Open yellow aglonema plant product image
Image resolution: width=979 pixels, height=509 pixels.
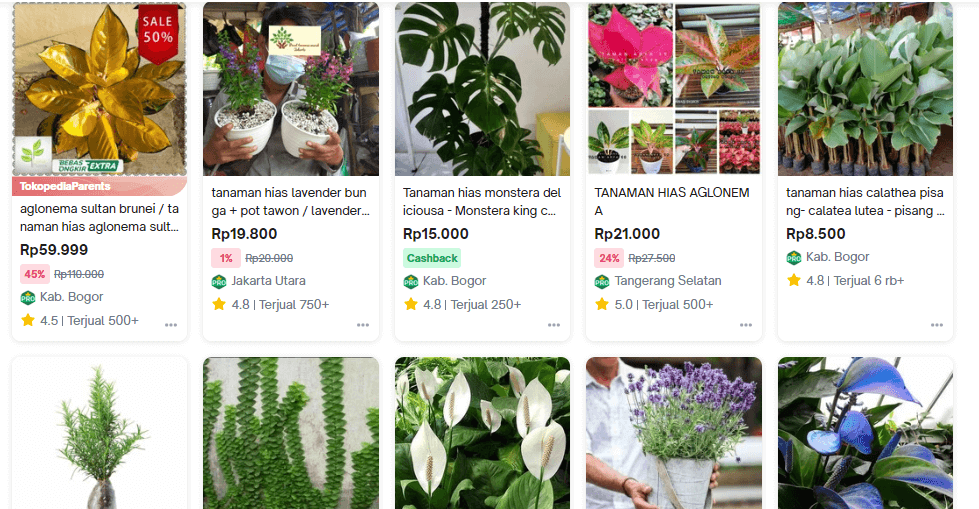(99, 89)
